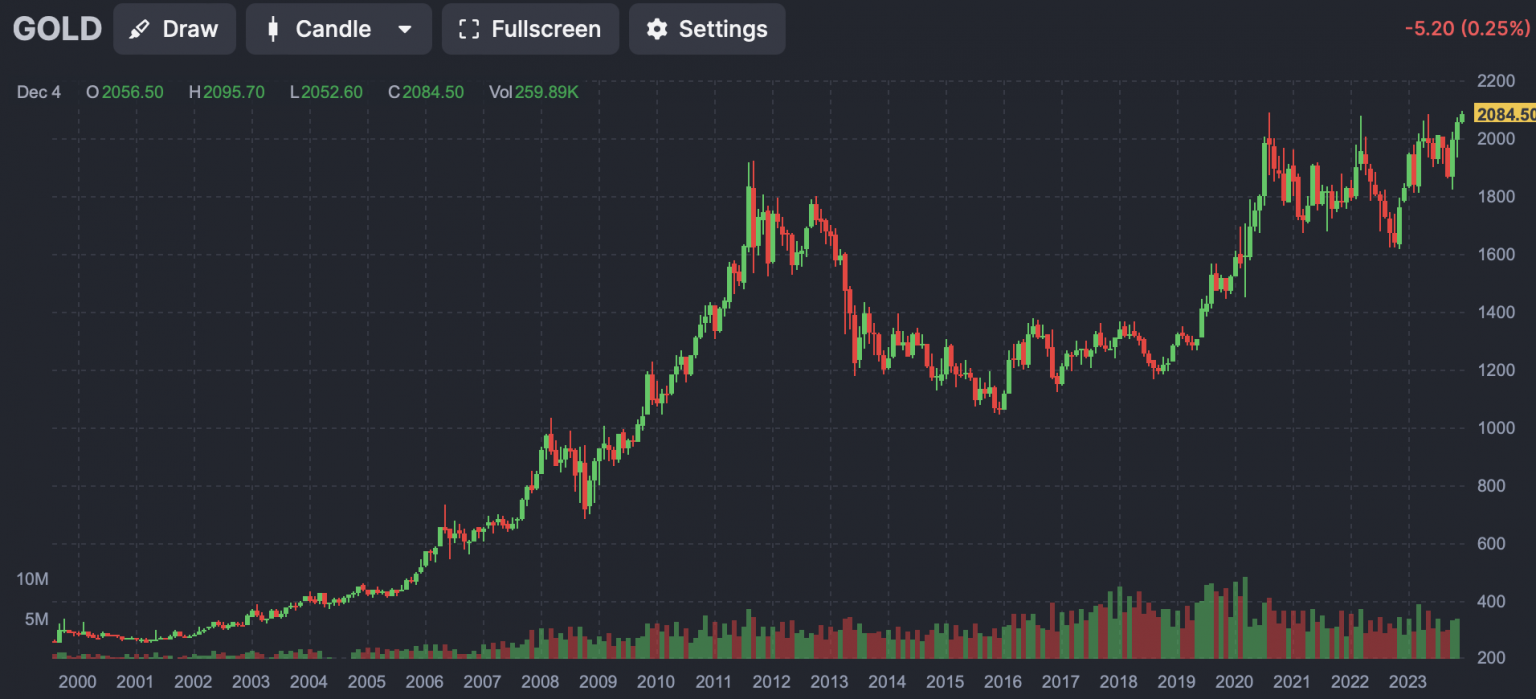Click the 2020 year label on time axis
This screenshot has height=699, width=1536.
click(x=1234, y=683)
